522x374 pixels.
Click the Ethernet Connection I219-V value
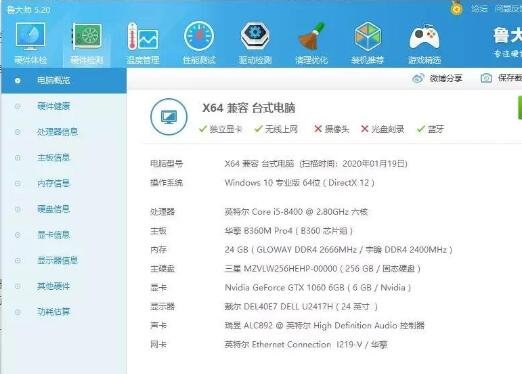pos(306,345)
